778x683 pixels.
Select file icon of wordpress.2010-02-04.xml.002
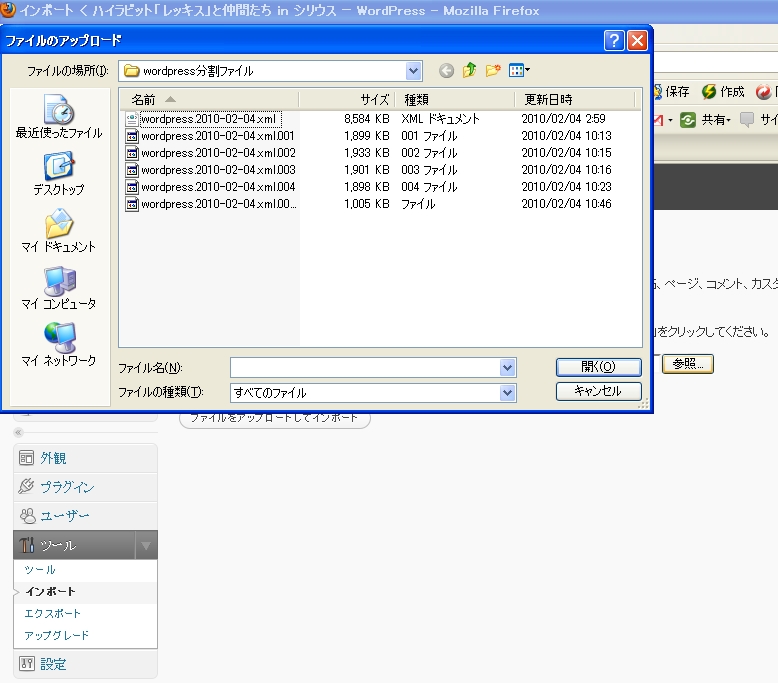(x=131, y=153)
